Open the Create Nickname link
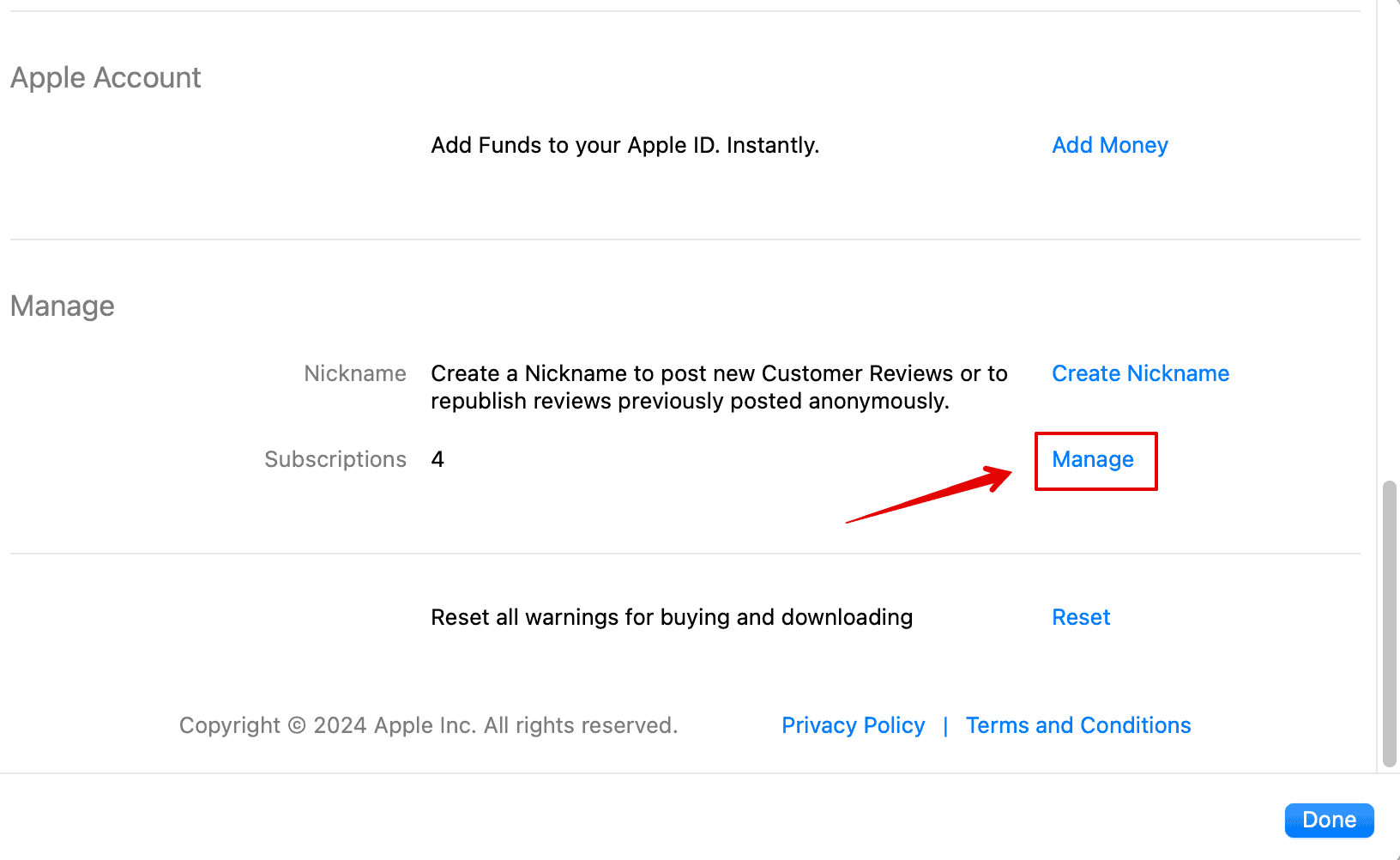1400x860 pixels. [1140, 373]
